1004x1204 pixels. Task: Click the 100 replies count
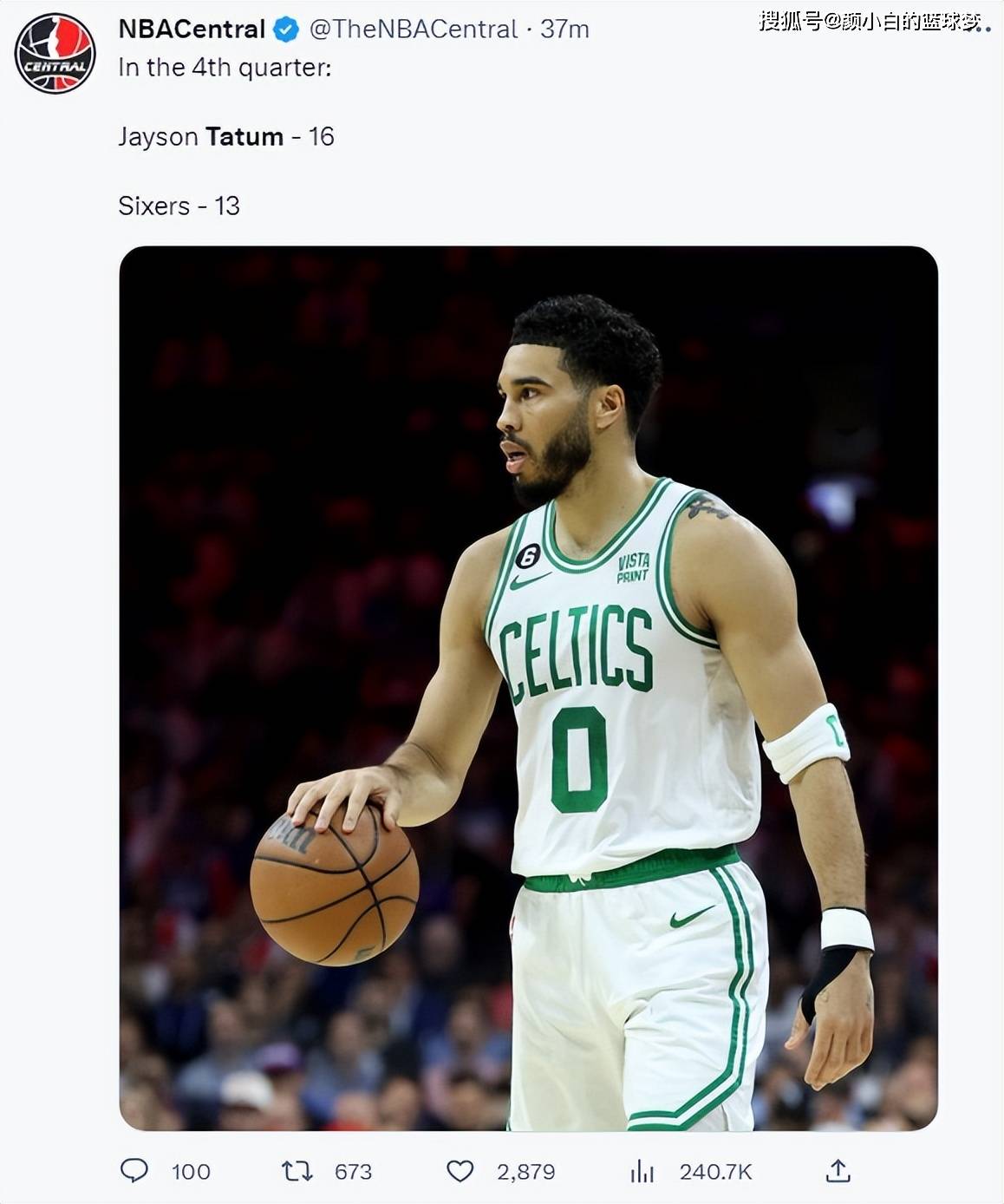click(191, 1172)
